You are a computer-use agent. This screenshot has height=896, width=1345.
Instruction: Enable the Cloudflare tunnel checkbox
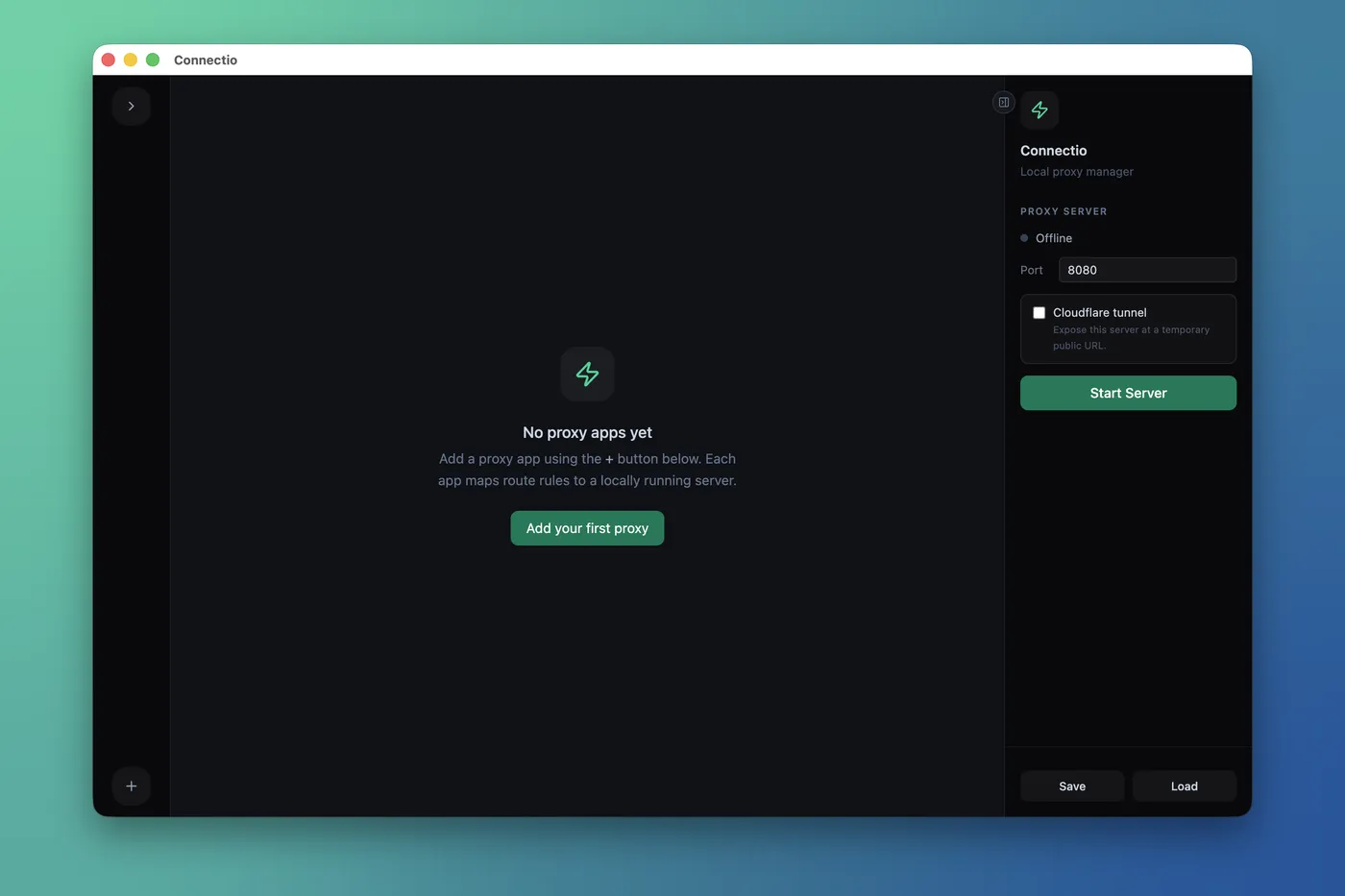click(1039, 312)
